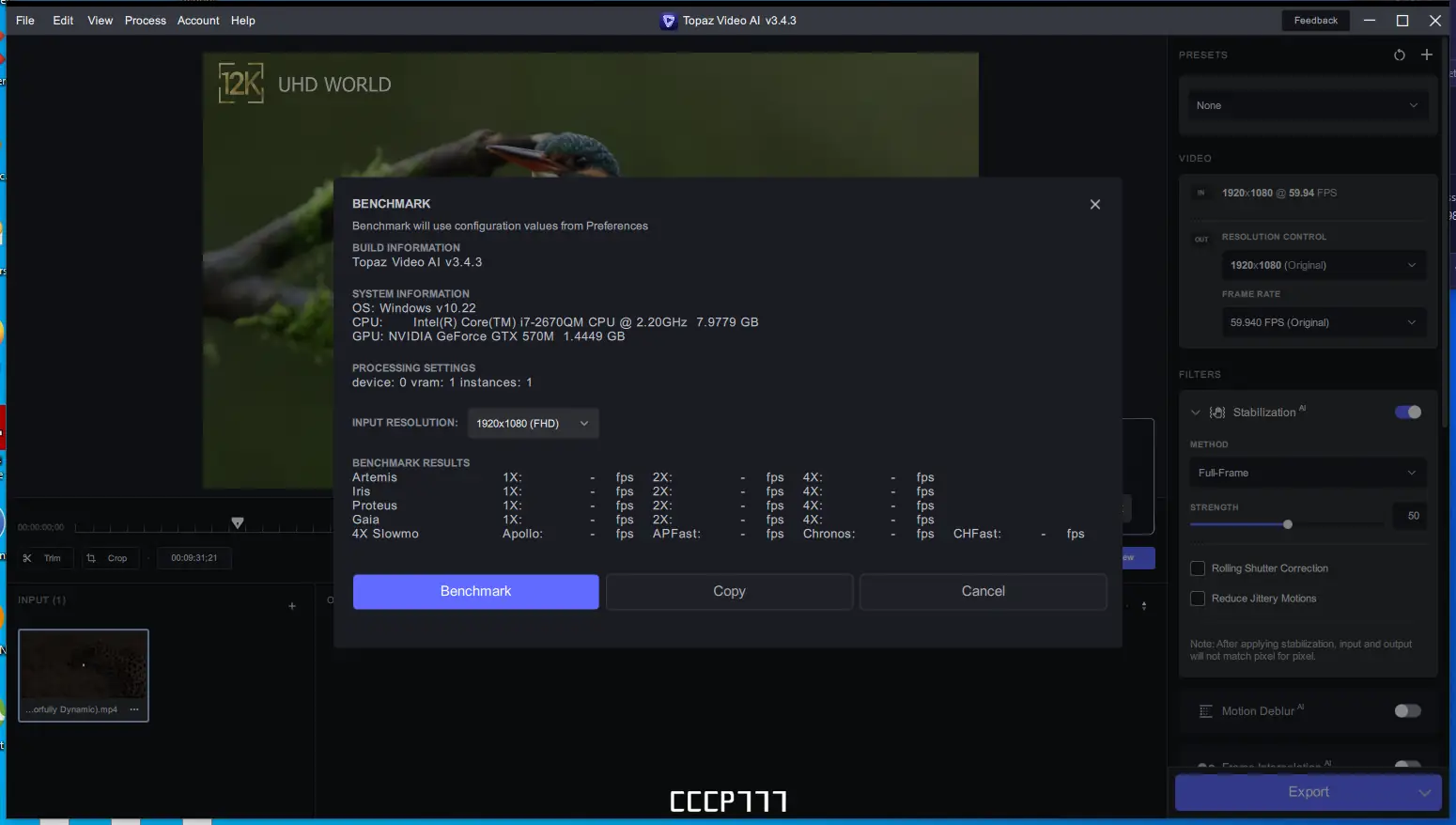Check Reduce Jittery Motions box
This screenshot has height=825, width=1456.
pyautogui.click(x=1198, y=599)
